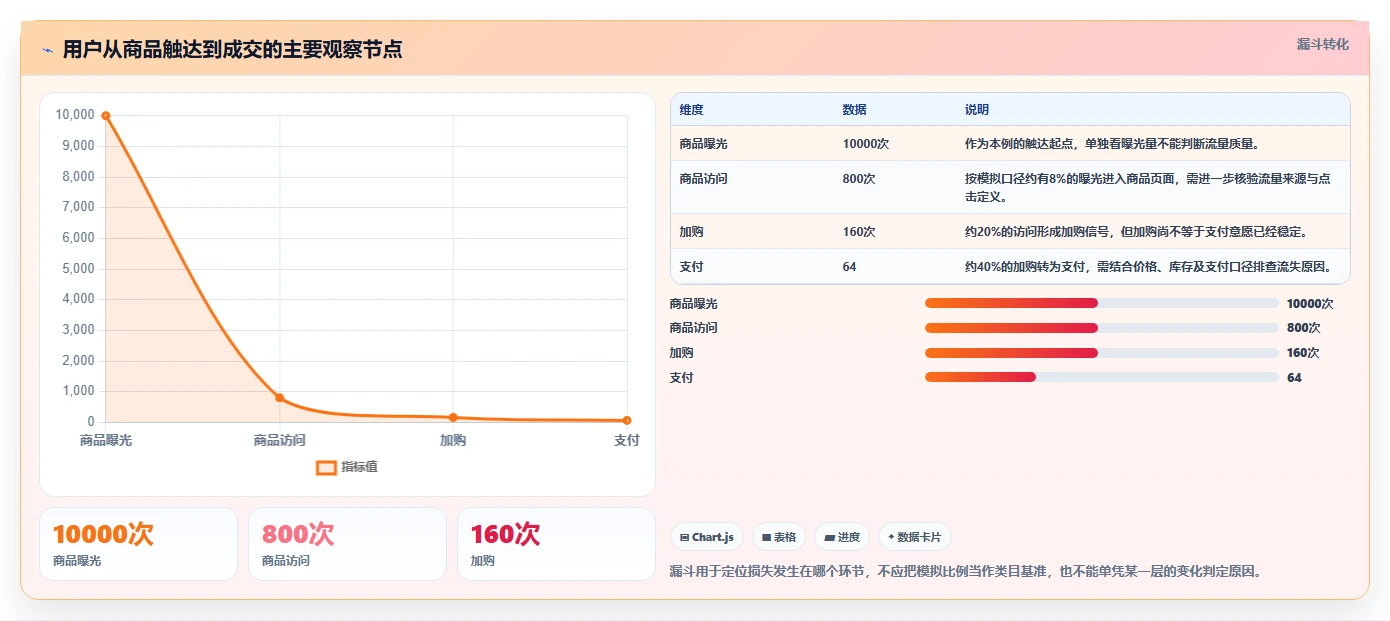Toggle the 指标值 legend swatch
Image resolution: width=1390 pixels, height=621 pixels.
pos(326,467)
